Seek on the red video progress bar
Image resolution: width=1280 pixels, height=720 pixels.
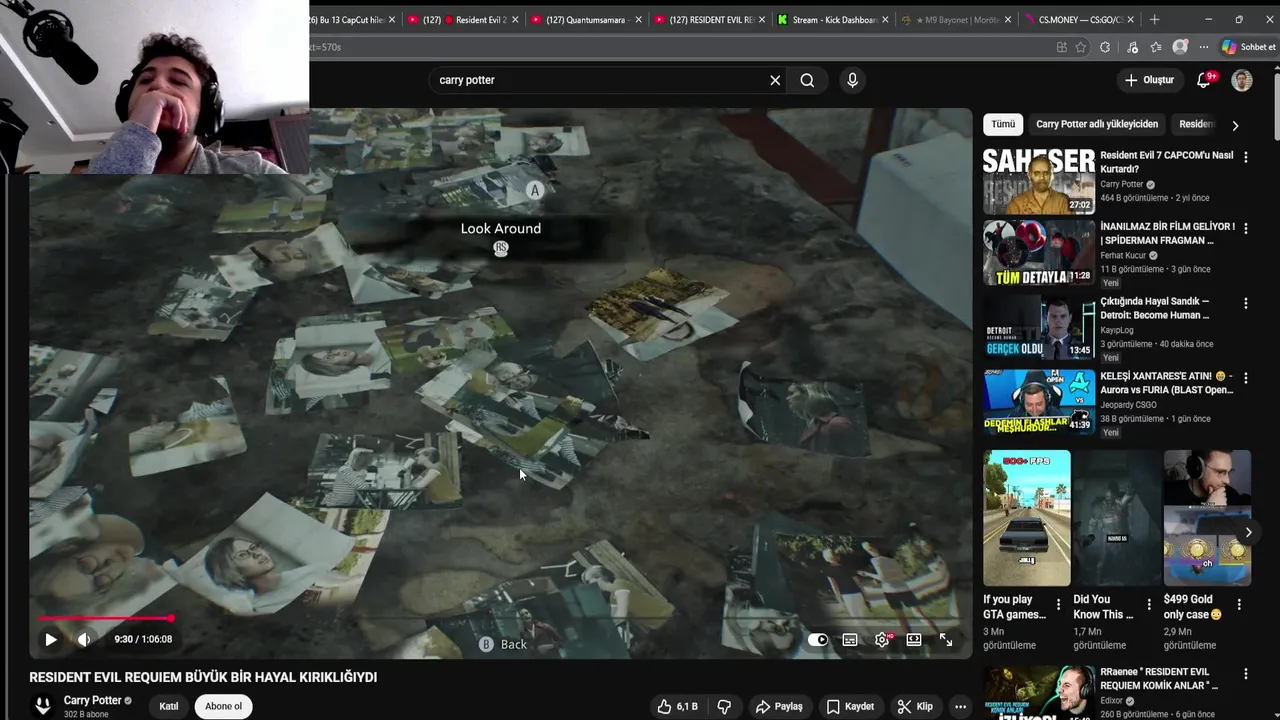coord(500,619)
